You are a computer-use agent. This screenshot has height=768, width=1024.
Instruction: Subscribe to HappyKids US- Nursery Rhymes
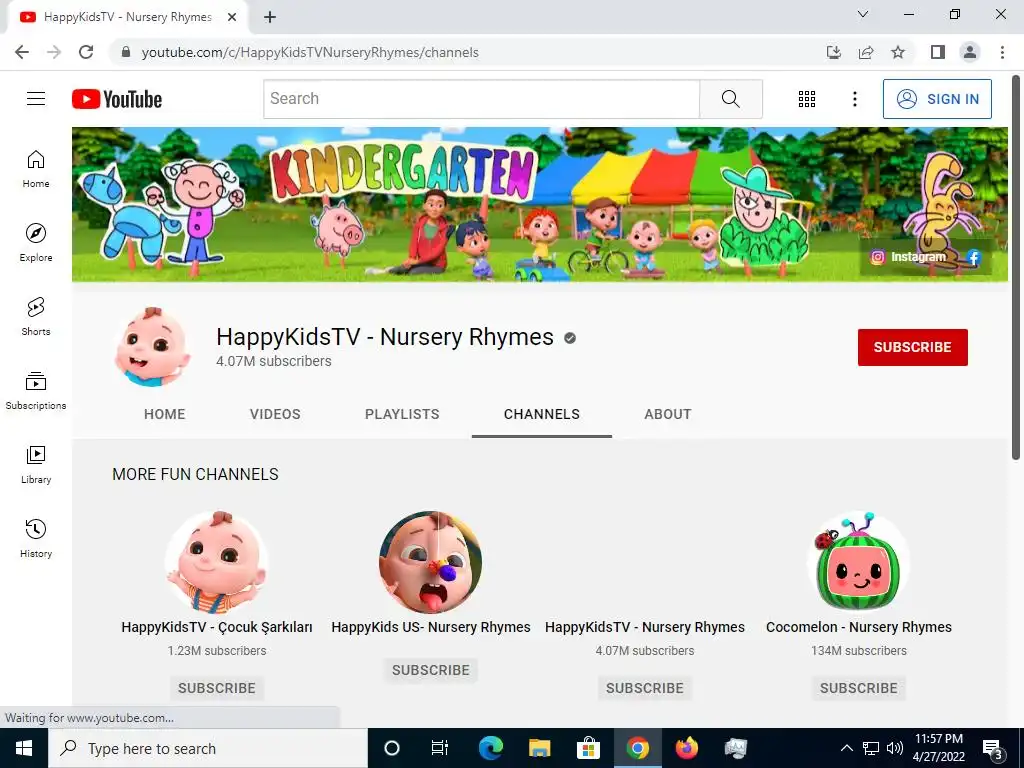tap(431, 670)
